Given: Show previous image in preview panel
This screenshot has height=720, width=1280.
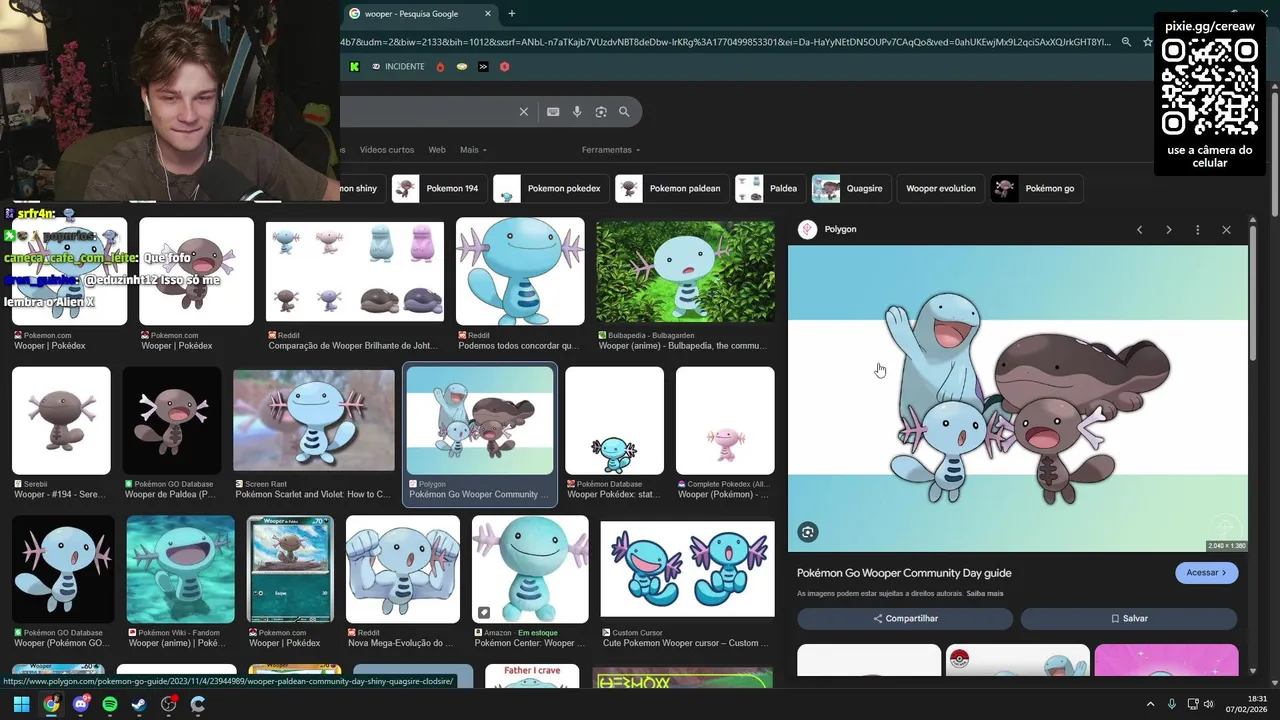Looking at the screenshot, I should (1139, 230).
